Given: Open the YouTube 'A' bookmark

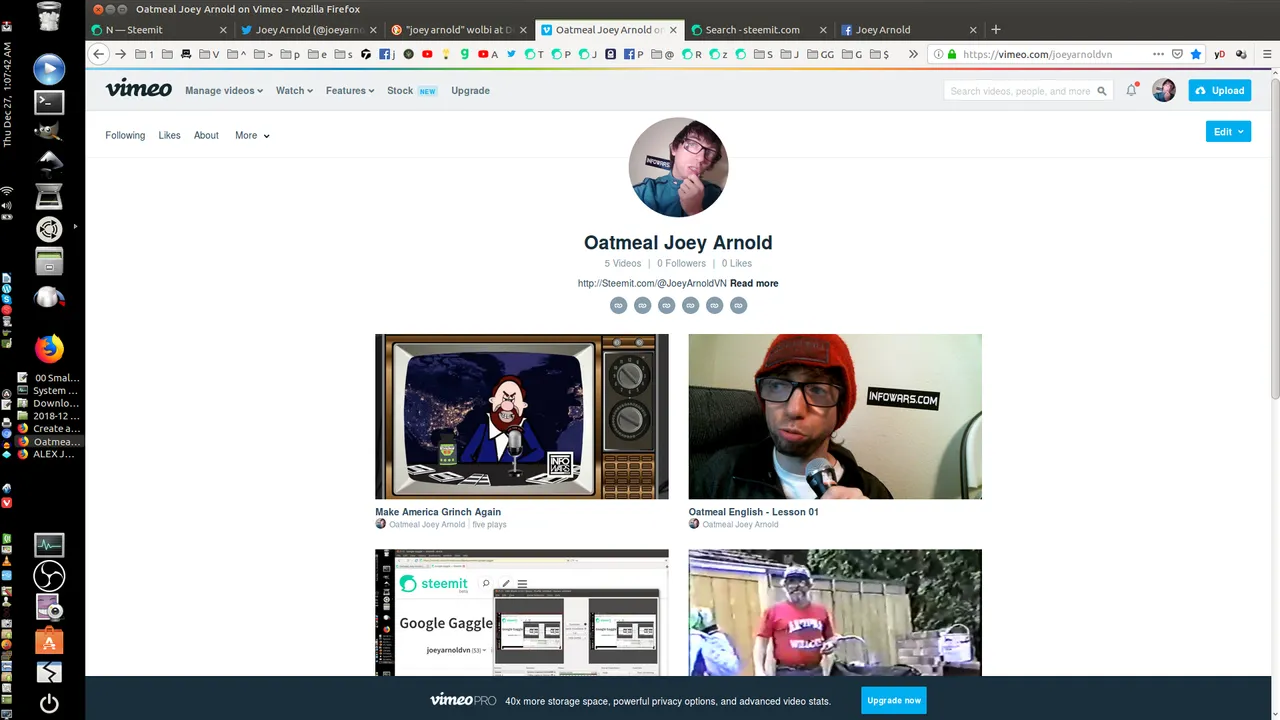Looking at the screenshot, I should coord(488,54).
